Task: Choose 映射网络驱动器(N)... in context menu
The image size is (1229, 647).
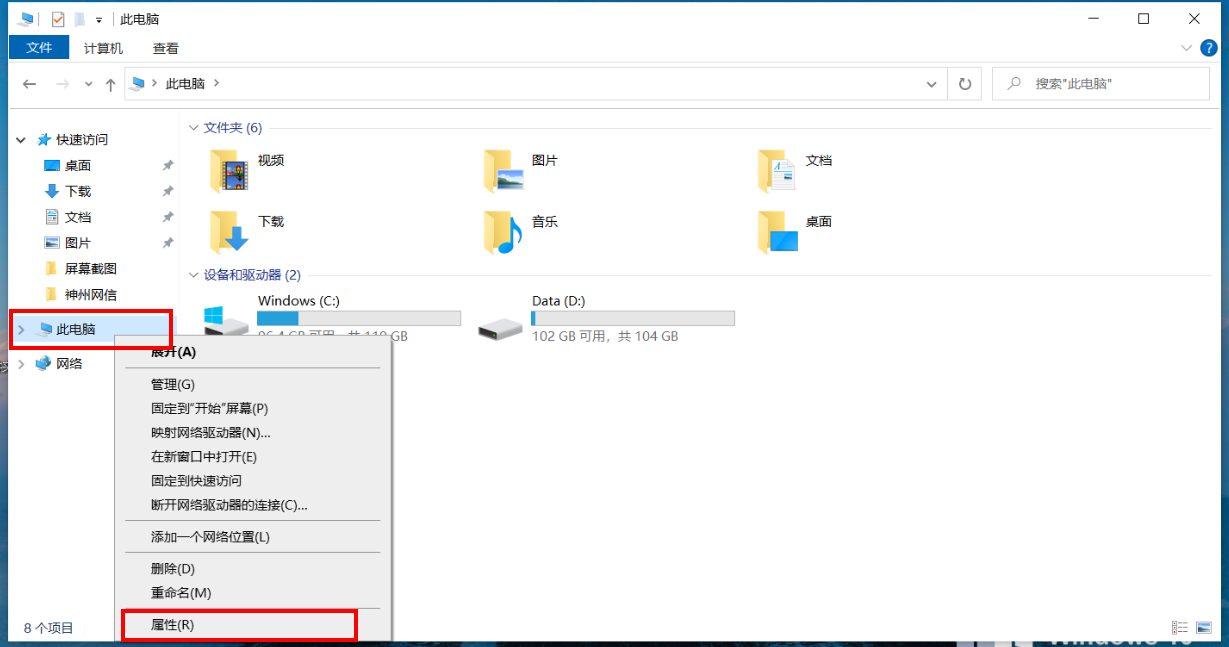Action: [253, 432]
